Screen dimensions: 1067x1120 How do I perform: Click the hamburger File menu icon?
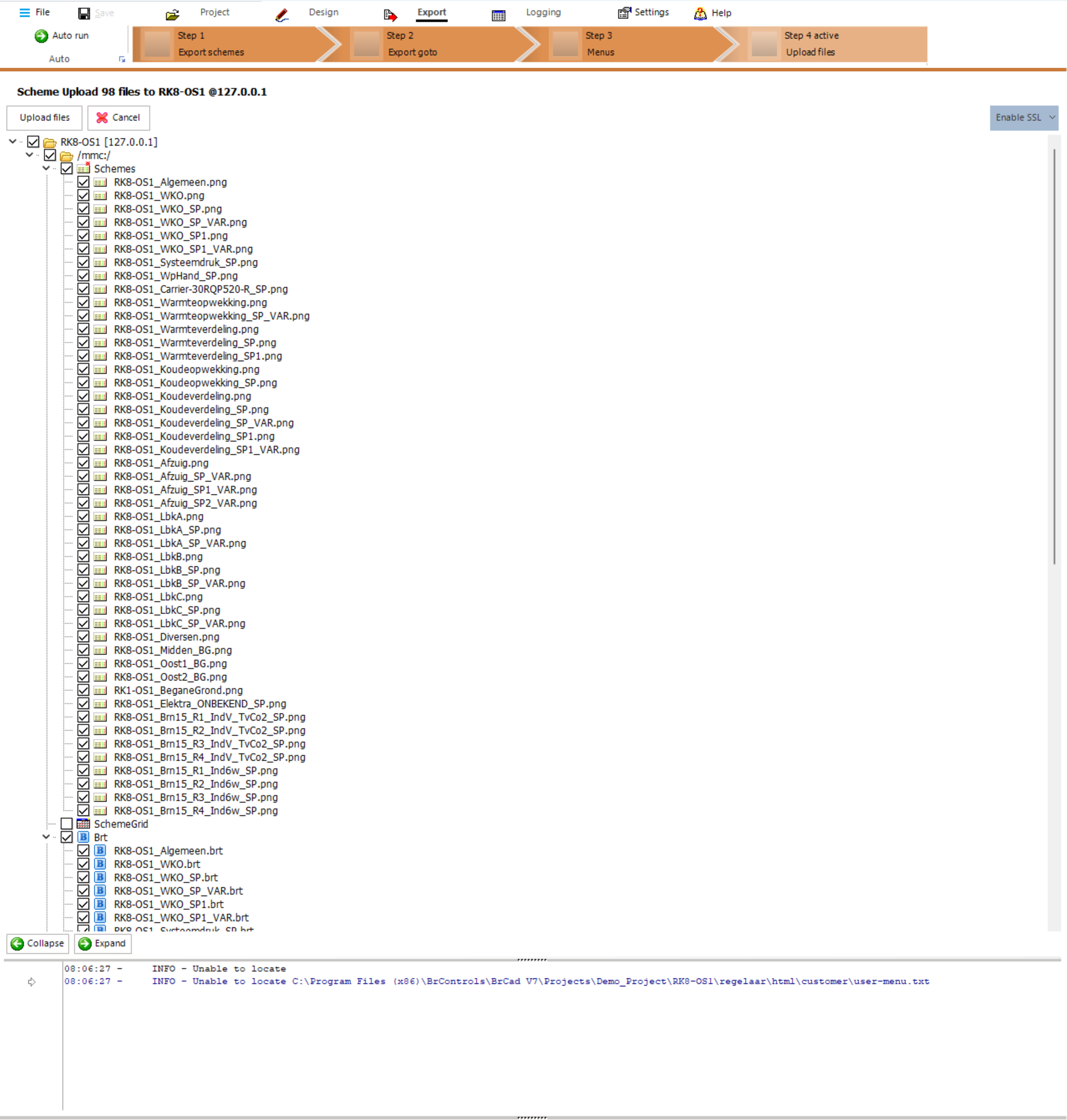(25, 12)
